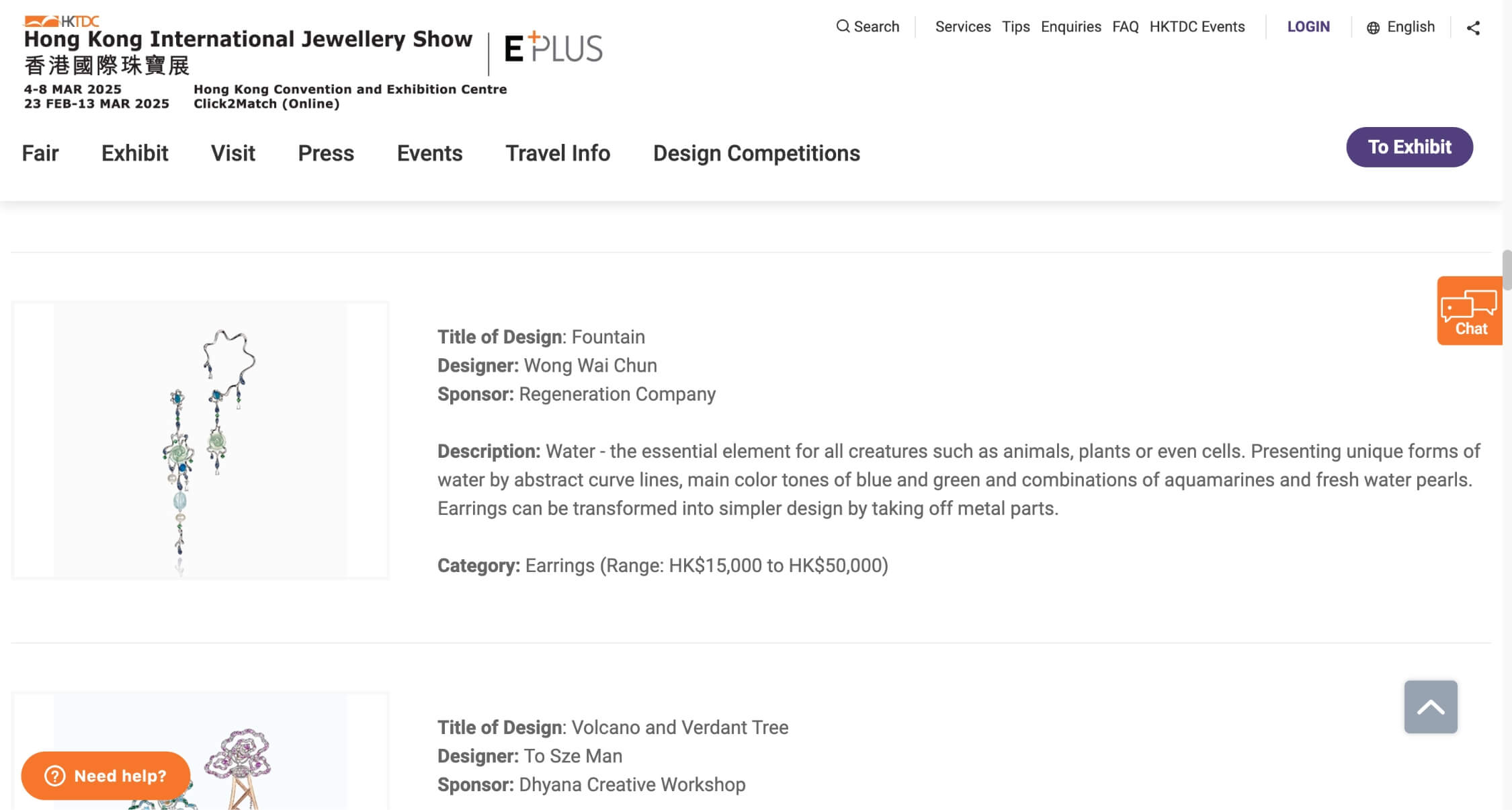Open the orange Chat widget
Screen dimensions: 1512x810
click(1470, 311)
